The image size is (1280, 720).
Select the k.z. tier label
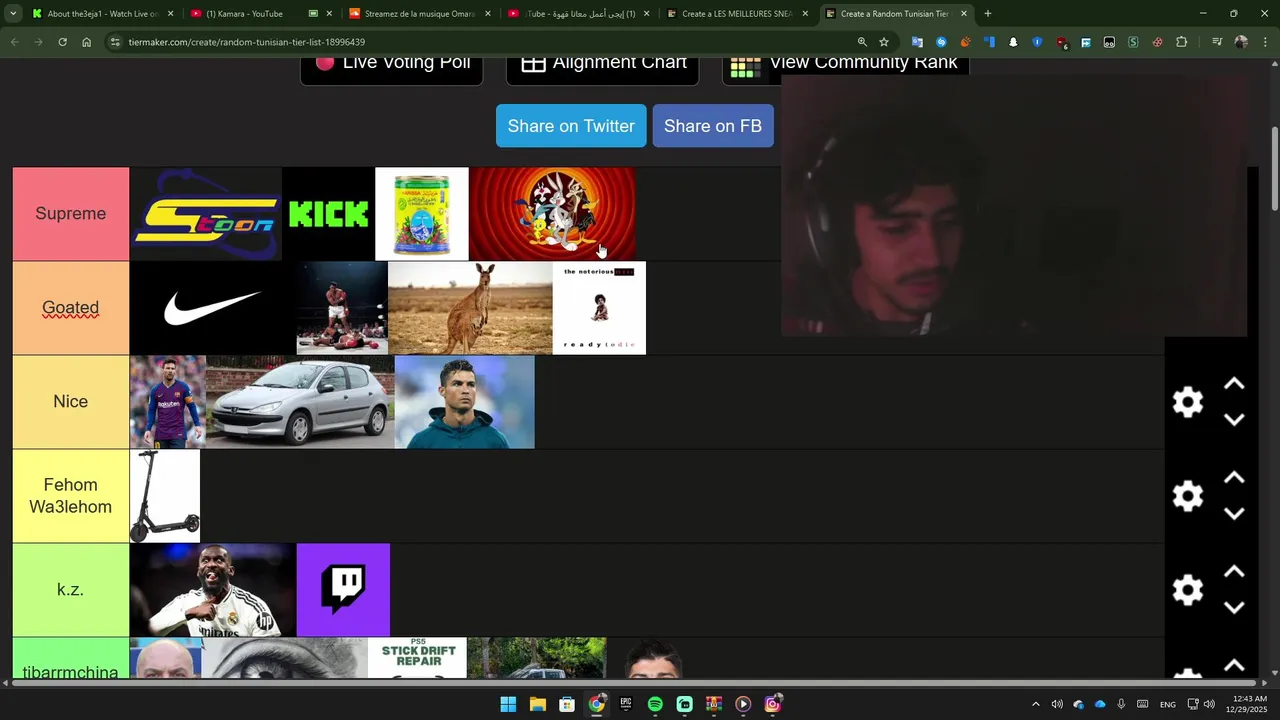[71, 590]
